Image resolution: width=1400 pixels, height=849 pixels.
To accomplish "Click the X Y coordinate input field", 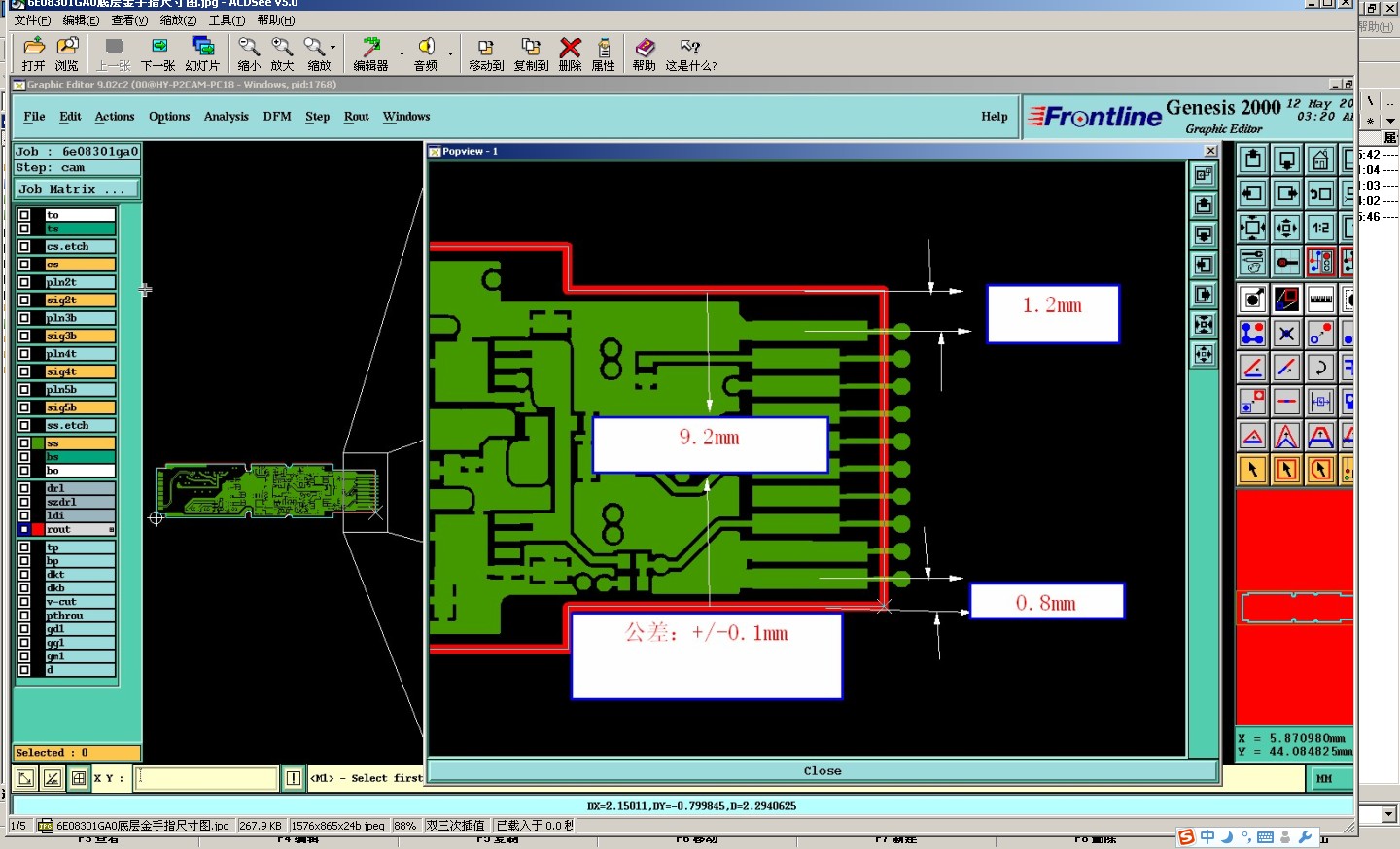I will pyautogui.click(x=207, y=778).
